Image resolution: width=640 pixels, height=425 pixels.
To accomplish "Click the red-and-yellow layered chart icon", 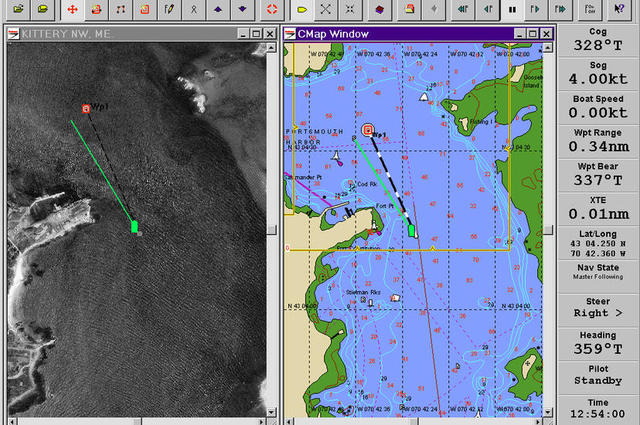I will (409, 9).
